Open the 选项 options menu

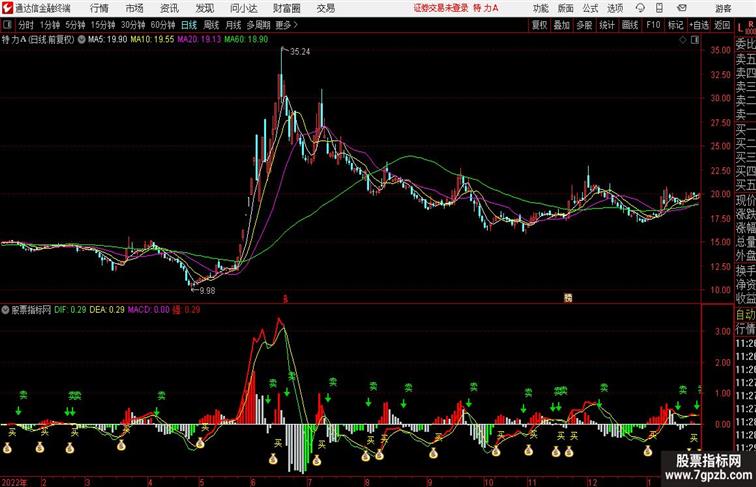click(615, 8)
